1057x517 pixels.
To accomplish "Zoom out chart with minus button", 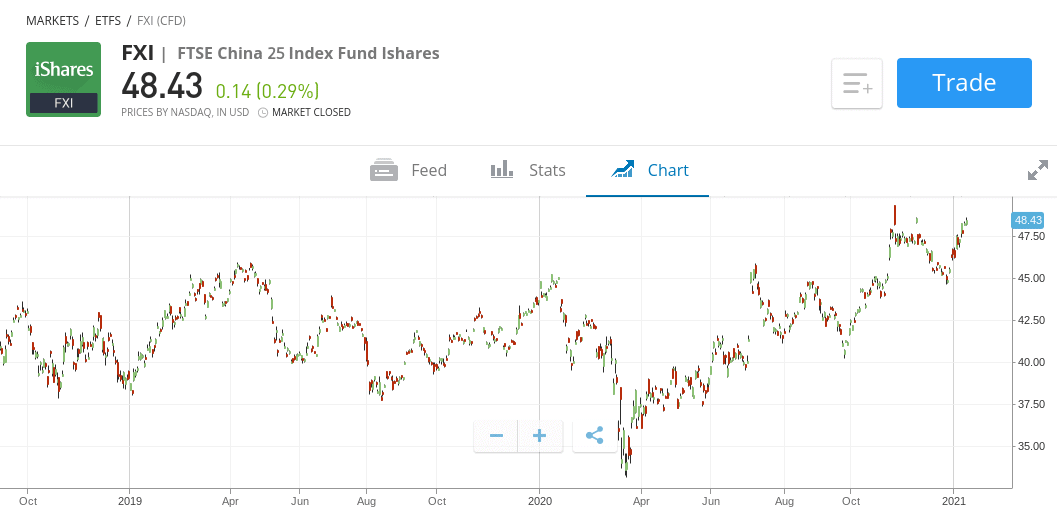I will 496,436.
